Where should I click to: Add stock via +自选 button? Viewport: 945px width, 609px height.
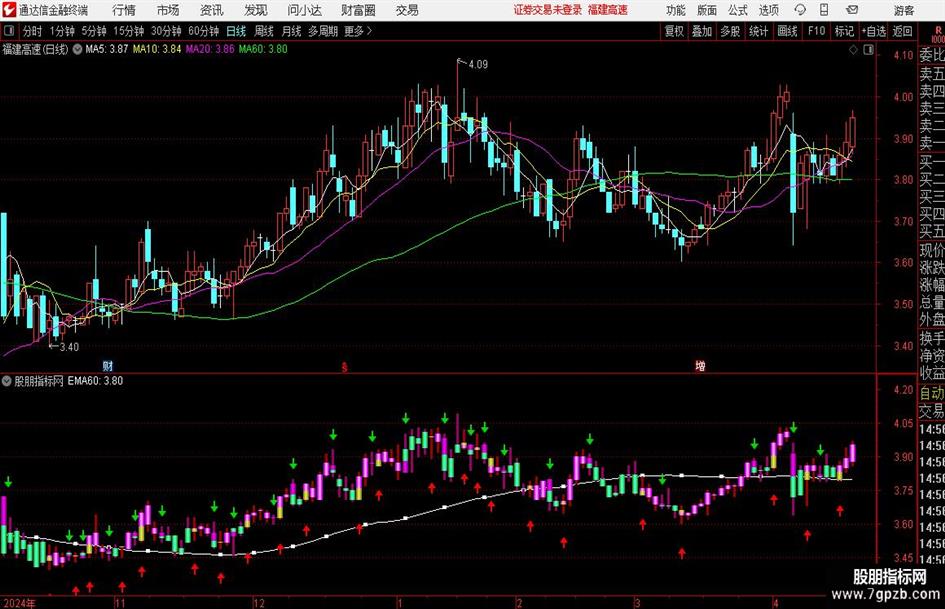pyautogui.click(x=873, y=31)
